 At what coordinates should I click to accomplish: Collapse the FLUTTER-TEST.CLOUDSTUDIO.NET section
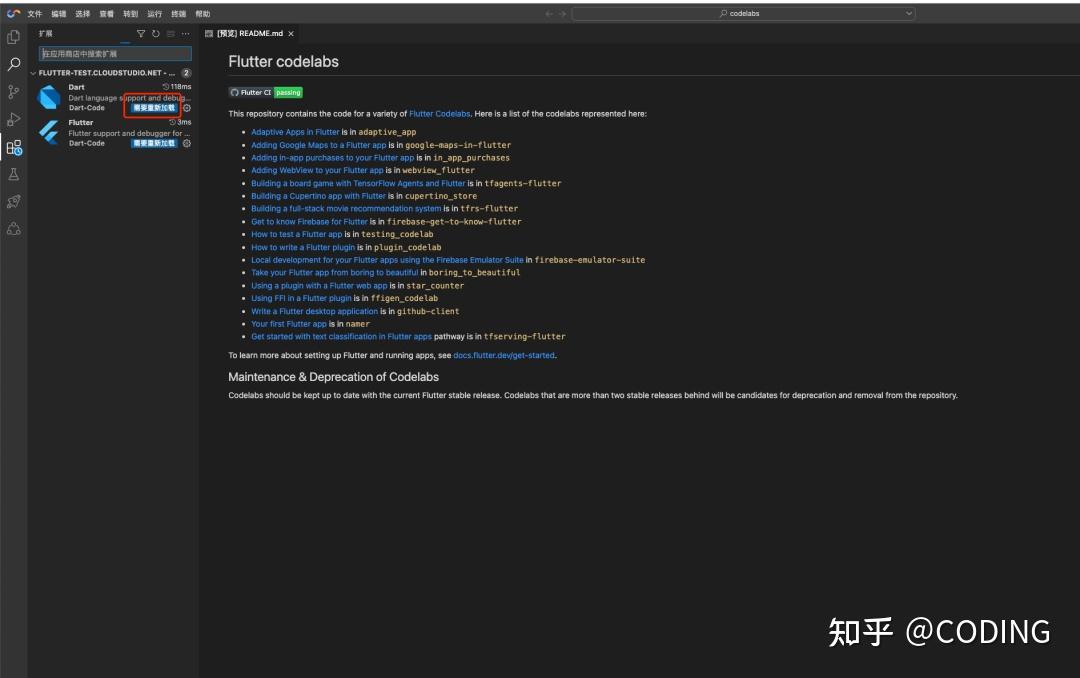pyautogui.click(x=107, y=73)
